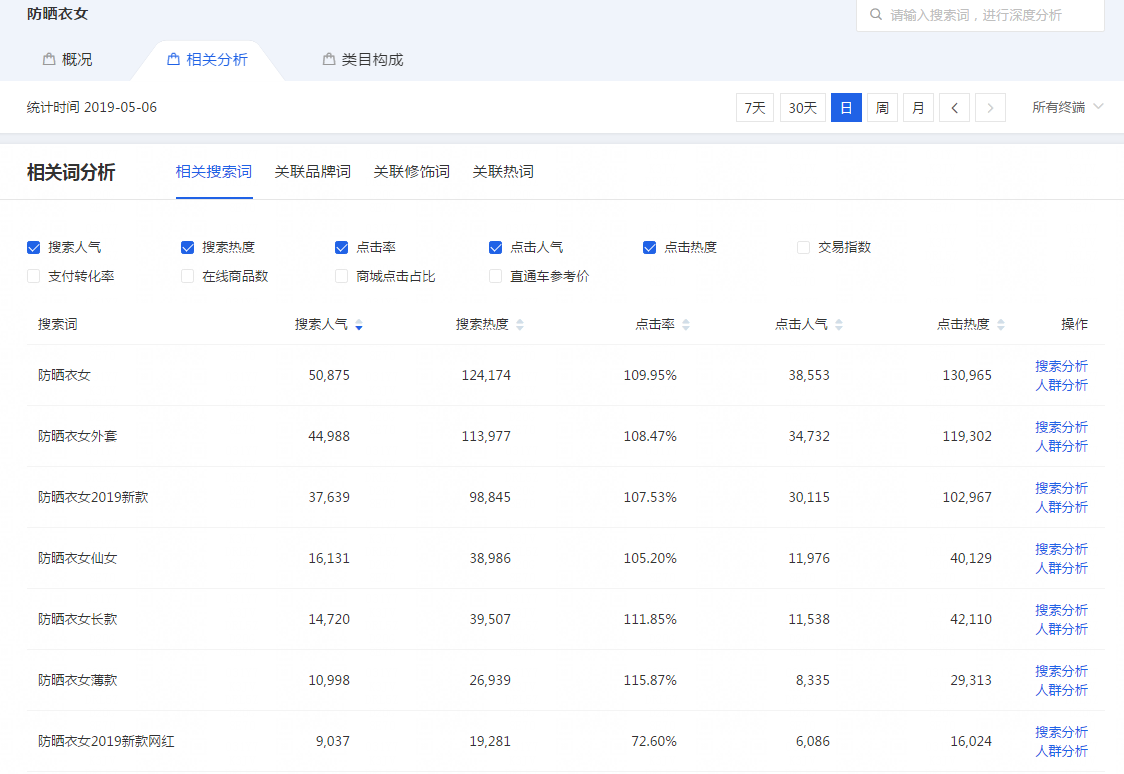This screenshot has width=1124, height=774.
Task: Open 人群分析 for 防晒衣女薄款
Action: tap(1061, 689)
